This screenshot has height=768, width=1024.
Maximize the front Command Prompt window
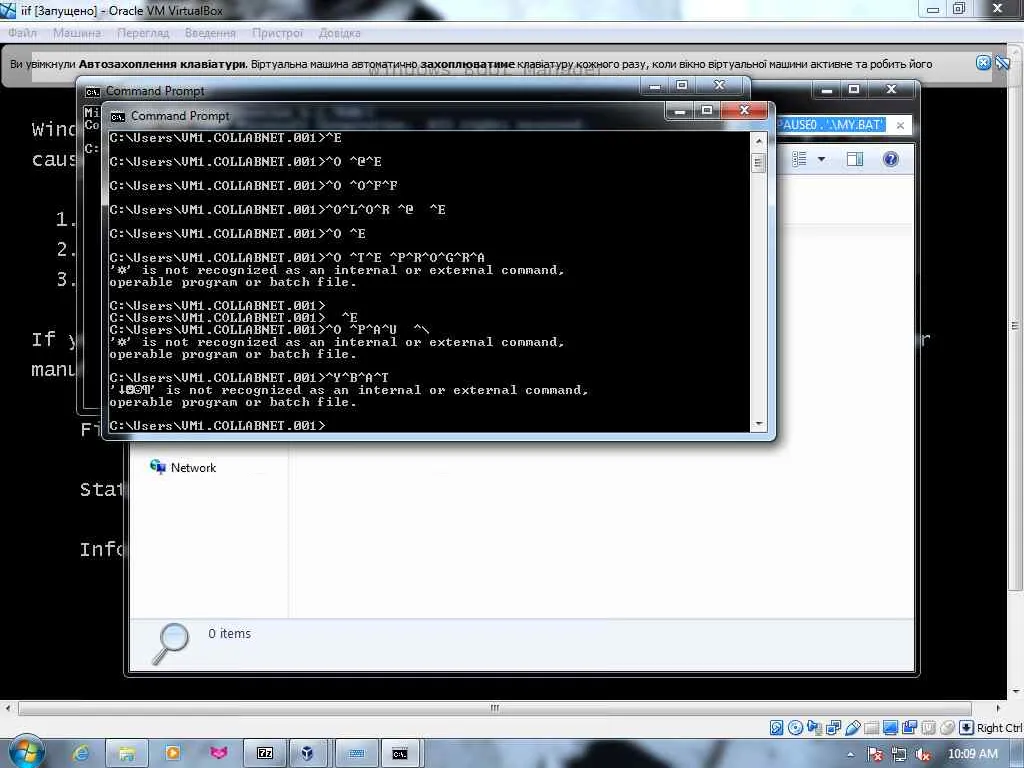click(707, 110)
